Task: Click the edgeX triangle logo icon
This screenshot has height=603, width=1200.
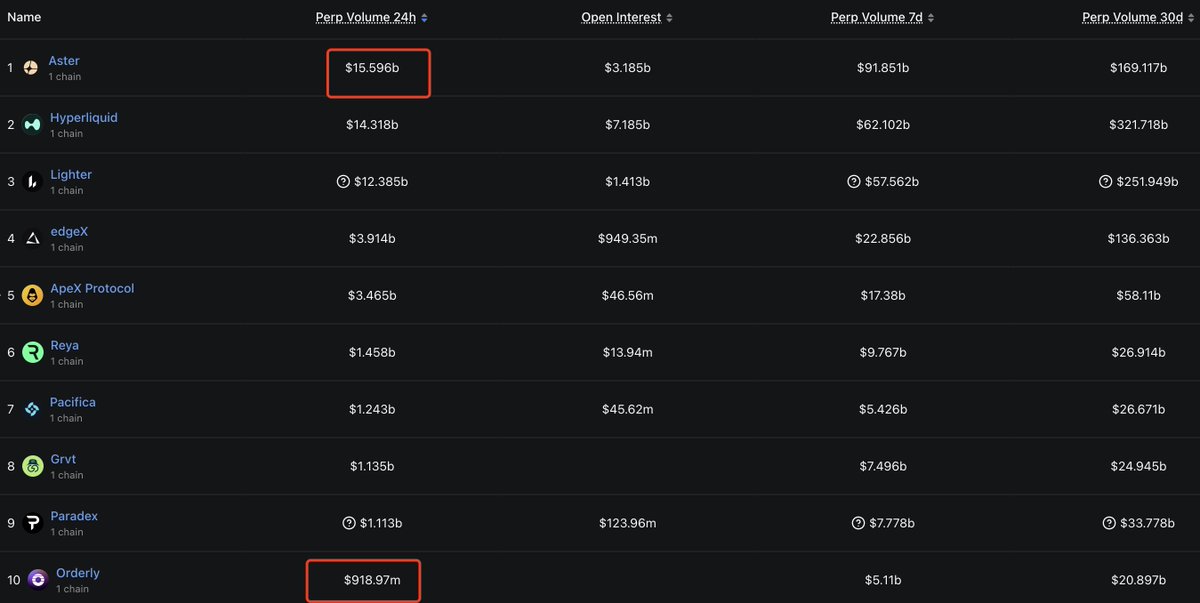Action: (x=32, y=238)
